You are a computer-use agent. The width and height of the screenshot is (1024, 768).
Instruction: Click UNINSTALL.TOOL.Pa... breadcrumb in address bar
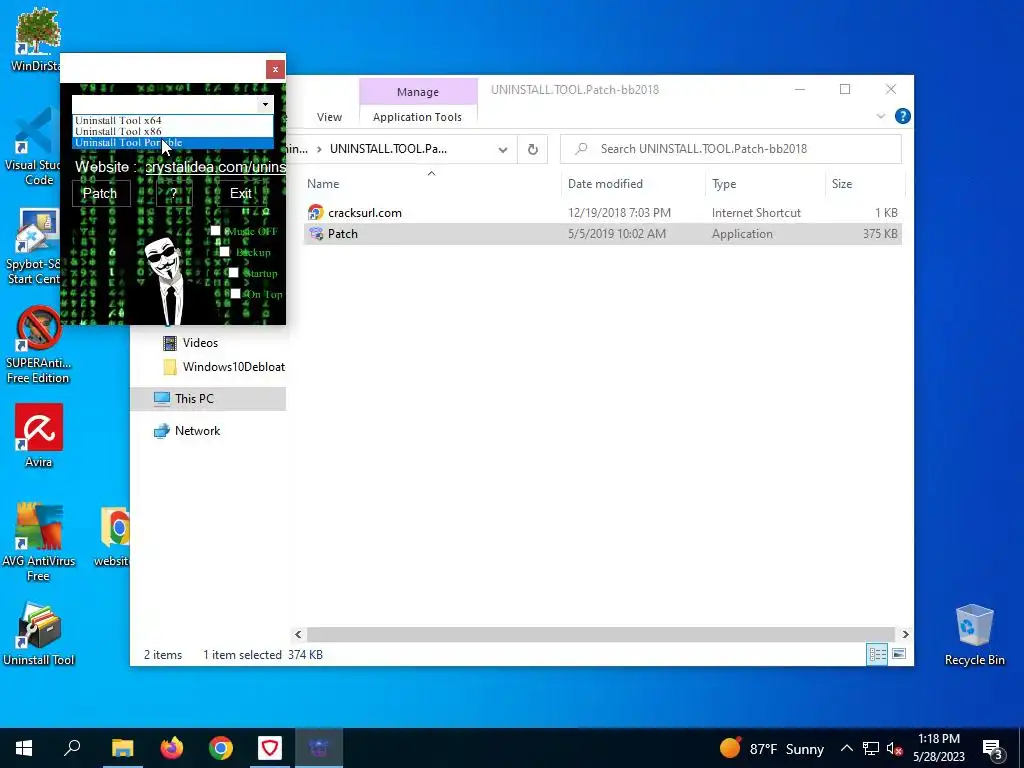389,149
